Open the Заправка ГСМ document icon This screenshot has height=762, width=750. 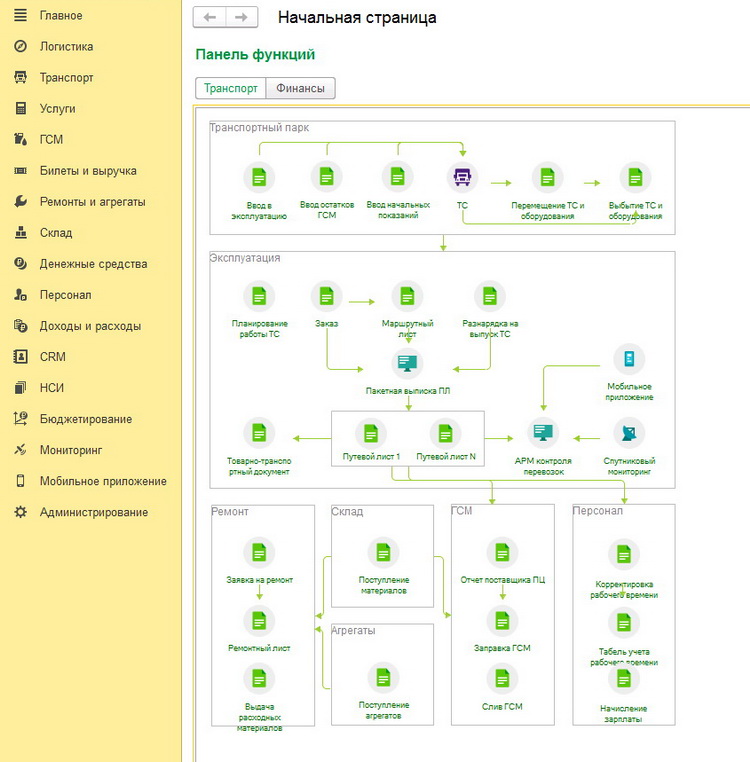pos(502,622)
